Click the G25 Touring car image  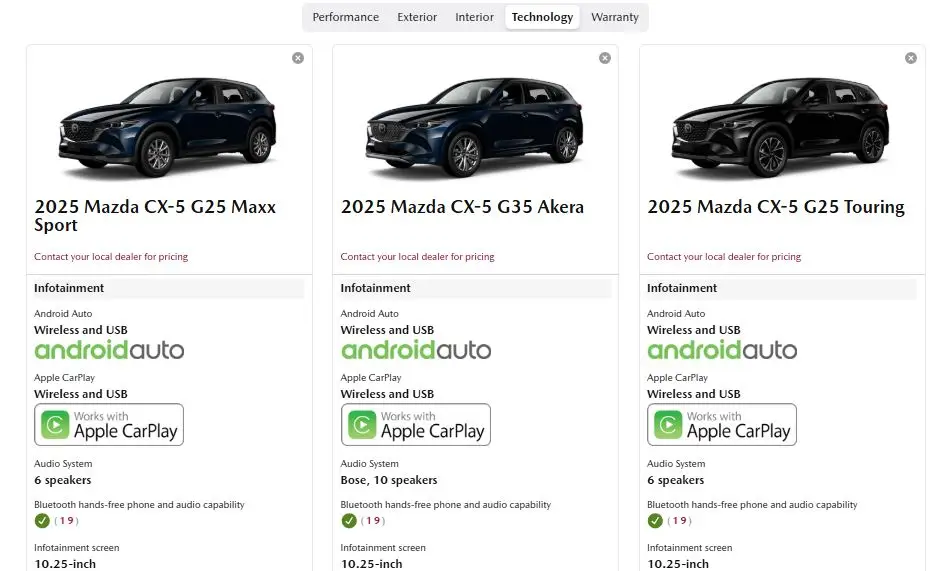click(x=781, y=127)
